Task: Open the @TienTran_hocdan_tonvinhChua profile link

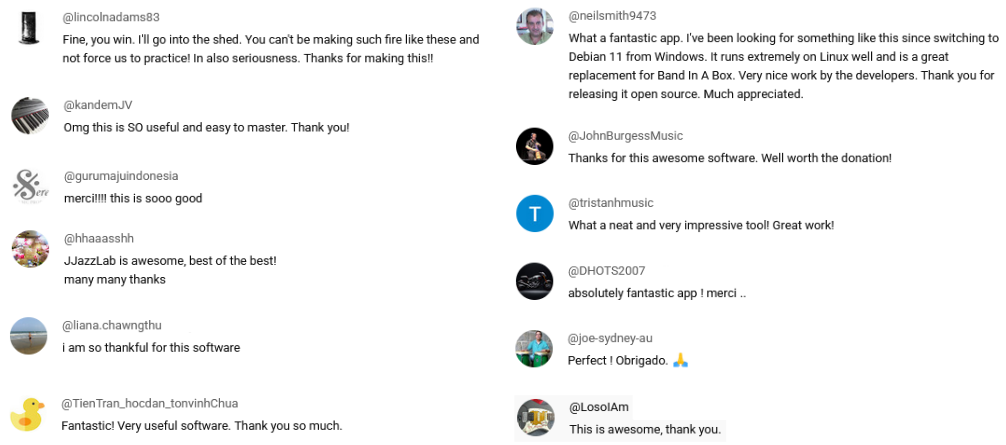Action: [150, 403]
